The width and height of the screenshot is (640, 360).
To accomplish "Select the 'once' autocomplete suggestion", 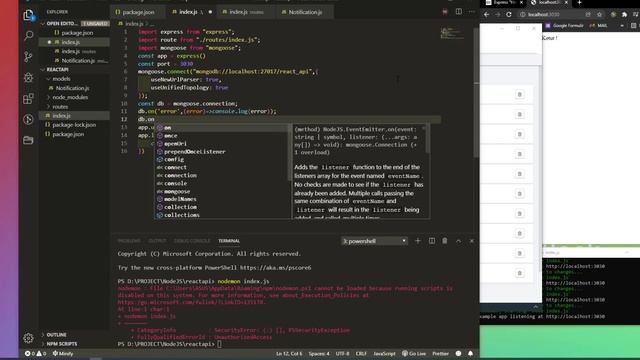I will pos(222,136).
